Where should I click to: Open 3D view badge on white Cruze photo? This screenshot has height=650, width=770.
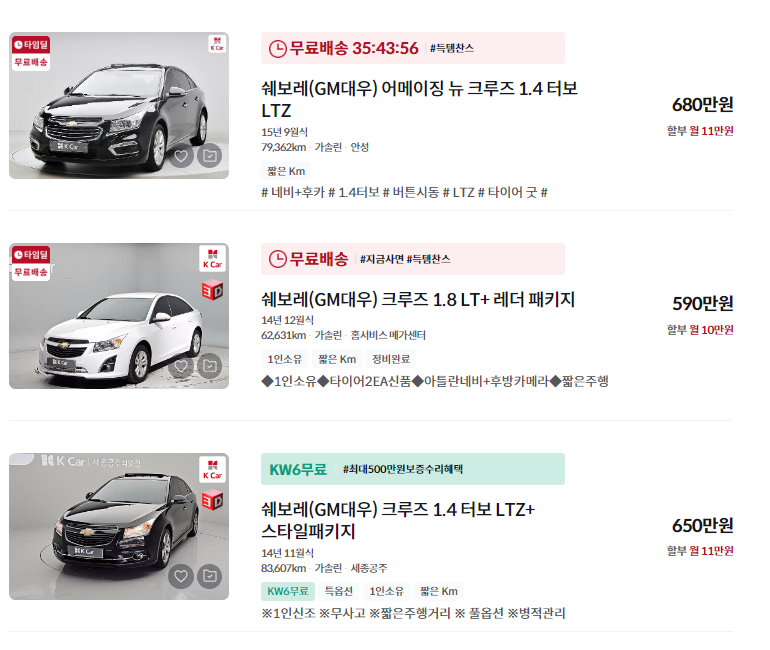(213, 291)
